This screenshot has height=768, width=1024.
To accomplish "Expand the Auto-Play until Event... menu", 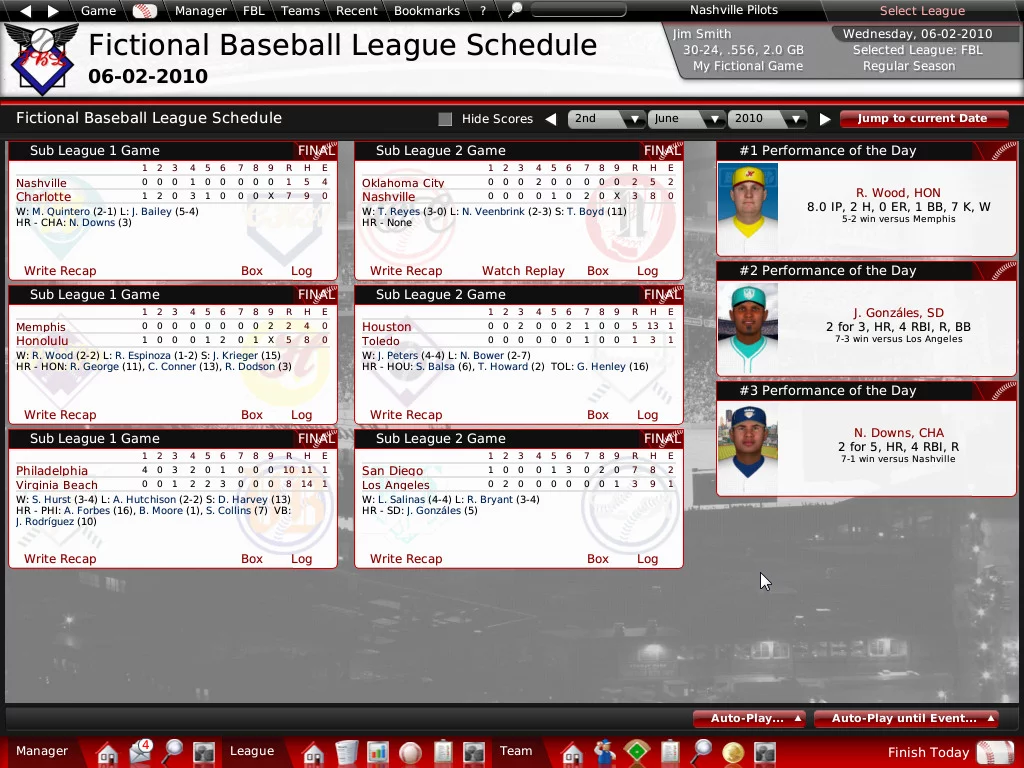I will (907, 718).
